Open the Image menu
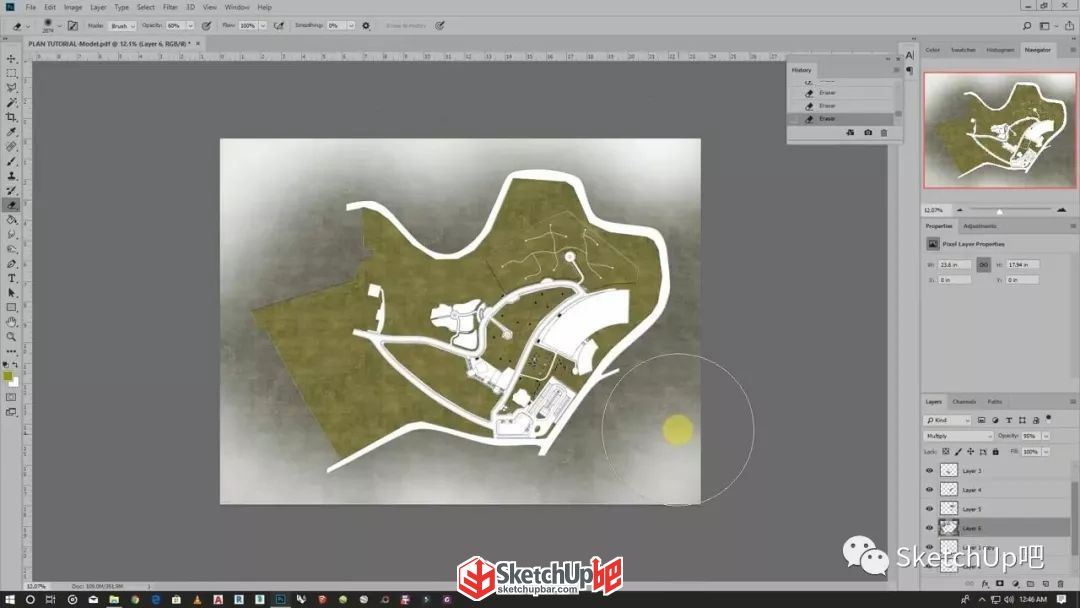1080x608 pixels. (73, 7)
